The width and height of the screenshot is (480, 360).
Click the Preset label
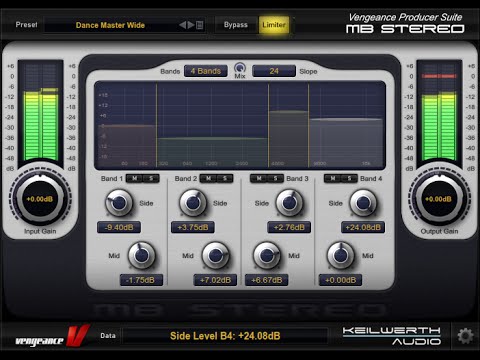(26, 25)
